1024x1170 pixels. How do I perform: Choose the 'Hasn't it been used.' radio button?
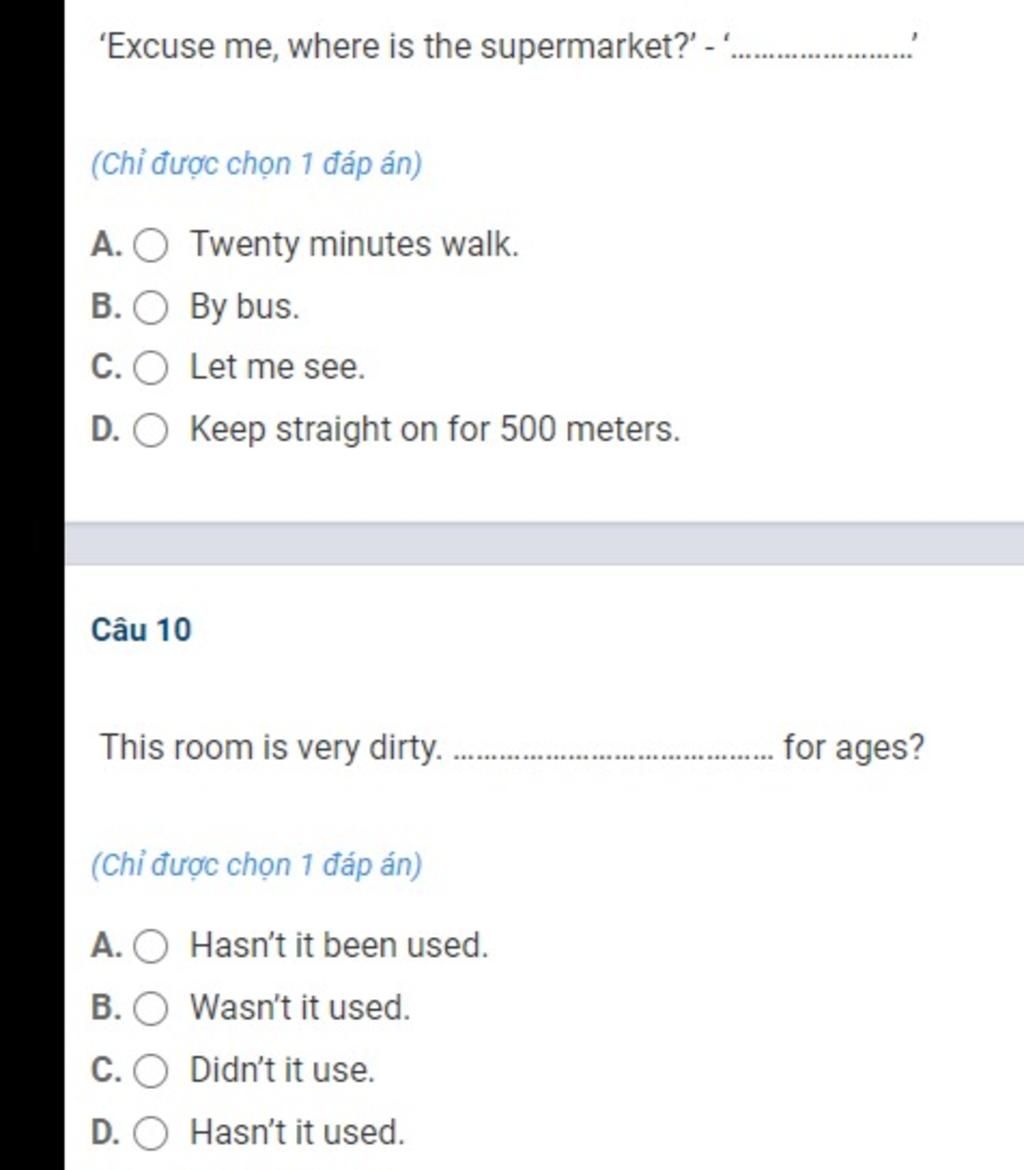tap(151, 946)
